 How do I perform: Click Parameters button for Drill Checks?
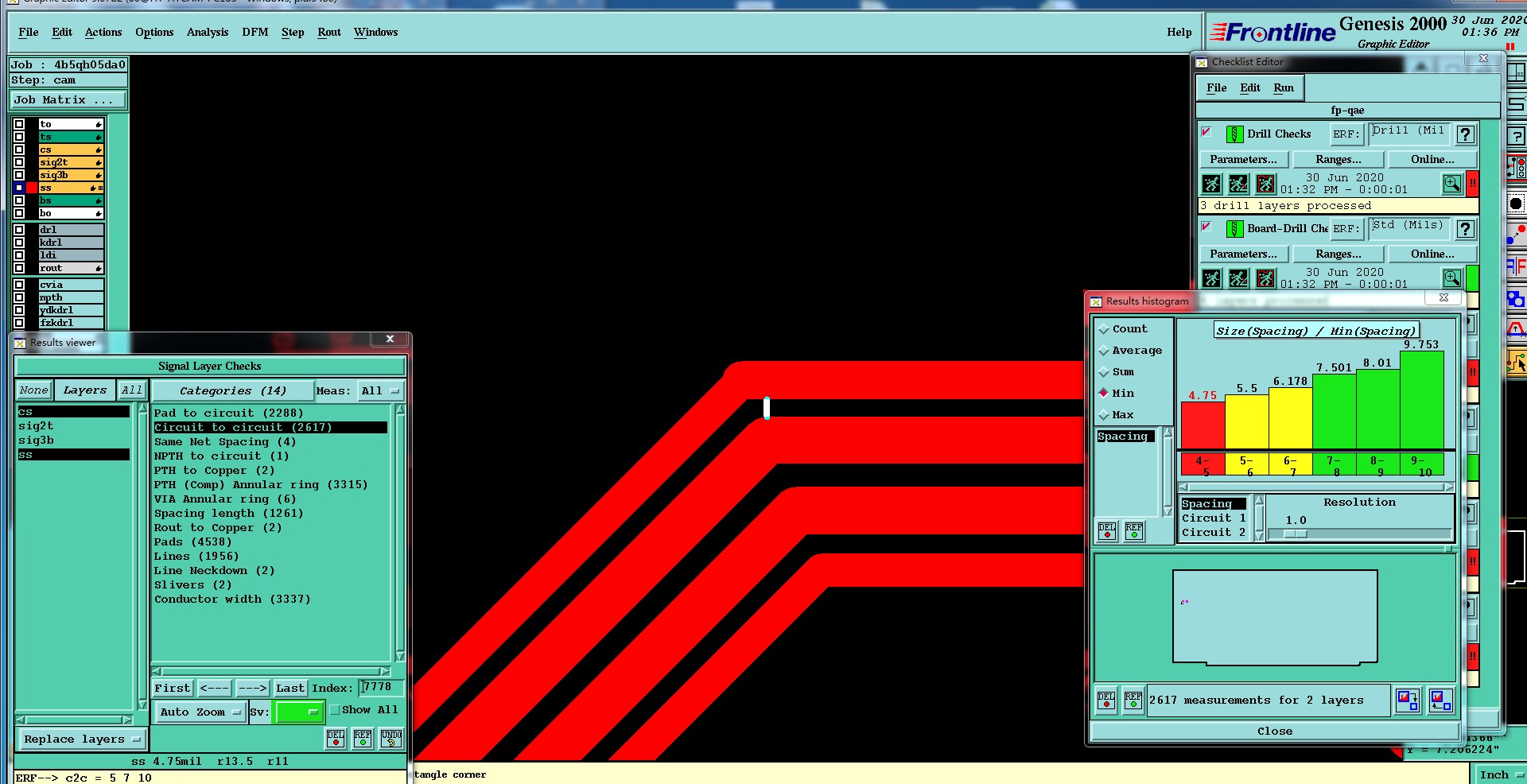(x=1243, y=160)
